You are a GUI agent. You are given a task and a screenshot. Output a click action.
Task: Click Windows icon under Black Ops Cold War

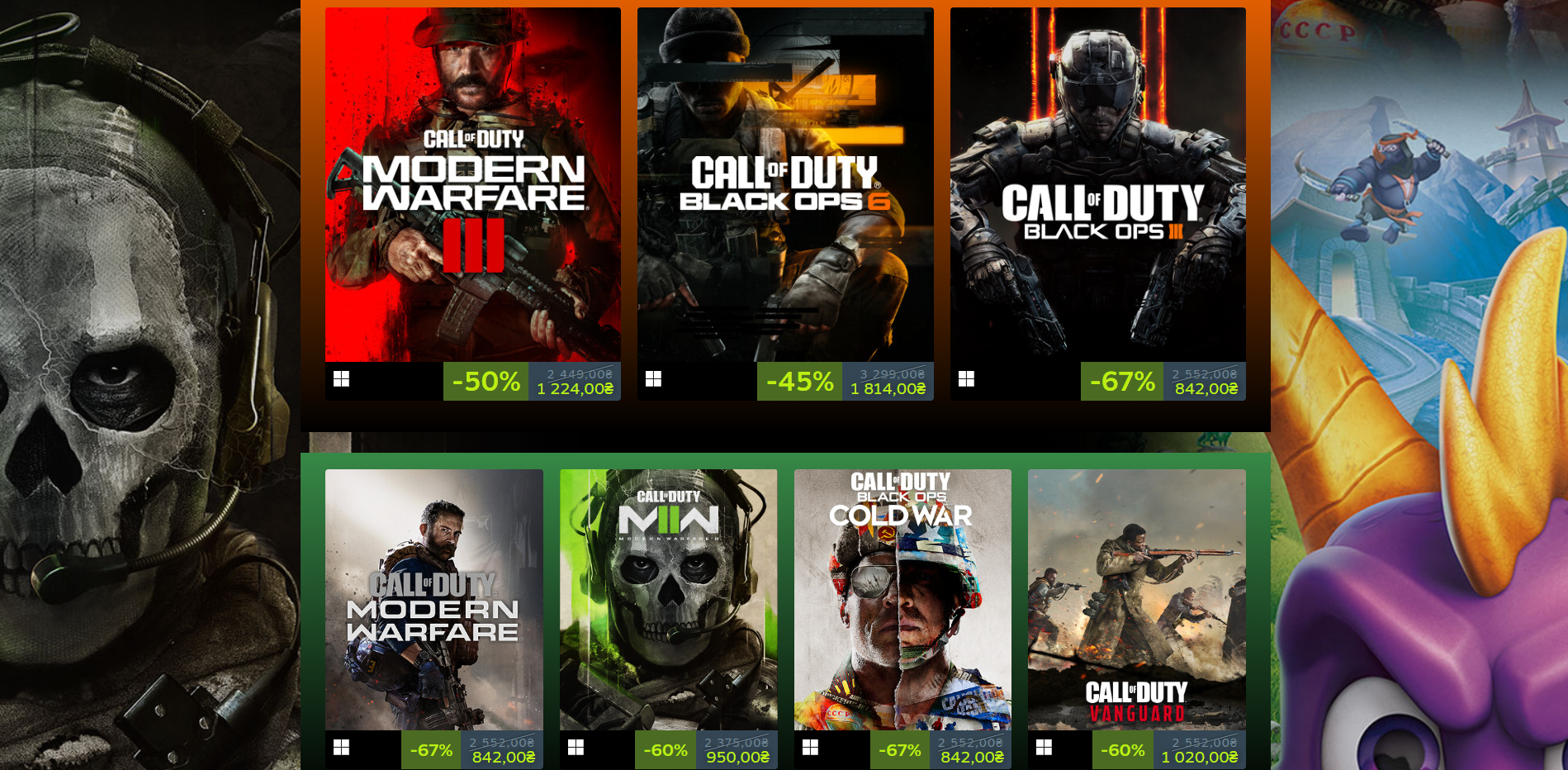click(810, 748)
